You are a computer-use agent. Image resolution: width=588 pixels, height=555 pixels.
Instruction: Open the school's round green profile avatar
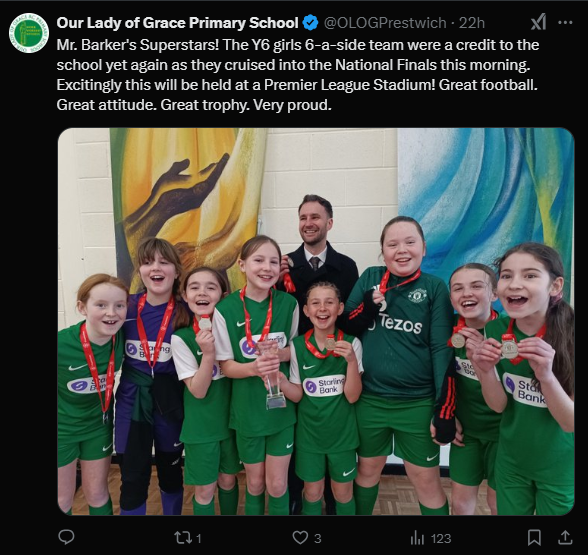pyautogui.click(x=29, y=33)
